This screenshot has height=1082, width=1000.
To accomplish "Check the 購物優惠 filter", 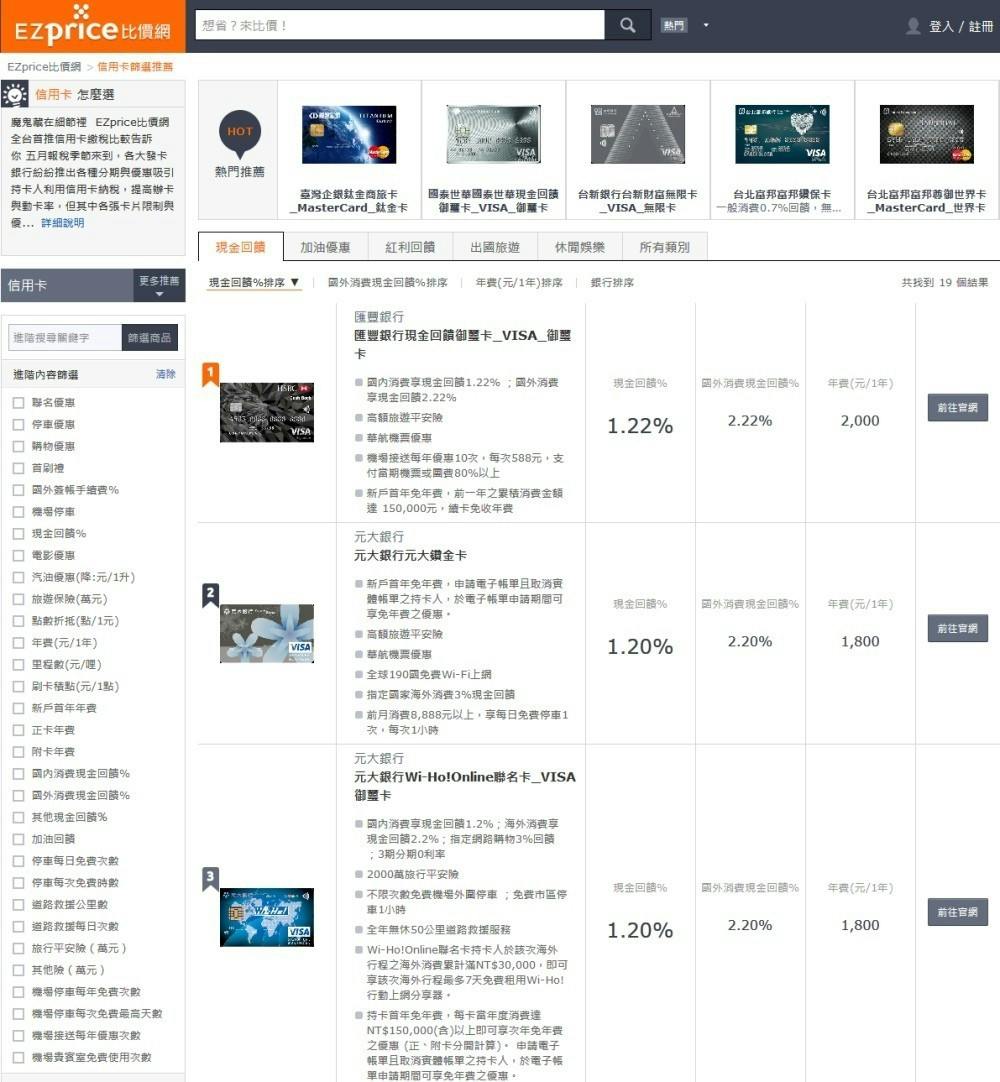I will [x=19, y=446].
